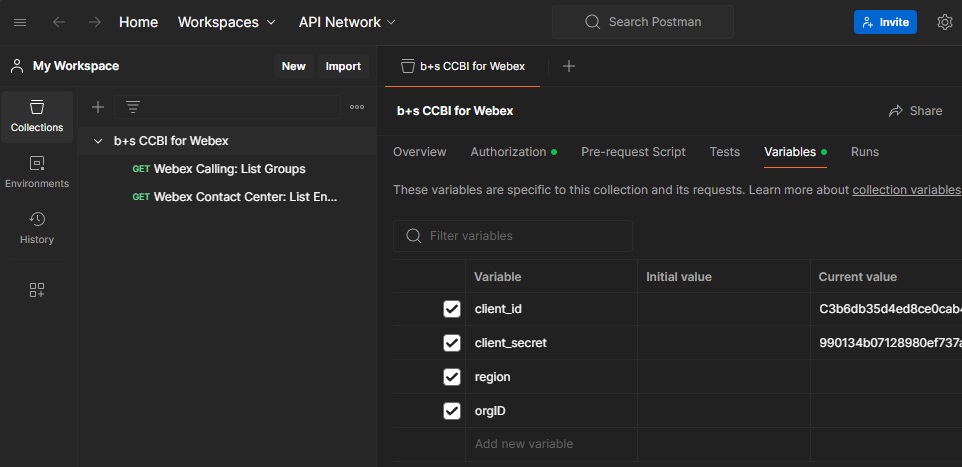The height and width of the screenshot is (467, 962).
Task: Click the client_secret variable name cell
Action: click(551, 342)
